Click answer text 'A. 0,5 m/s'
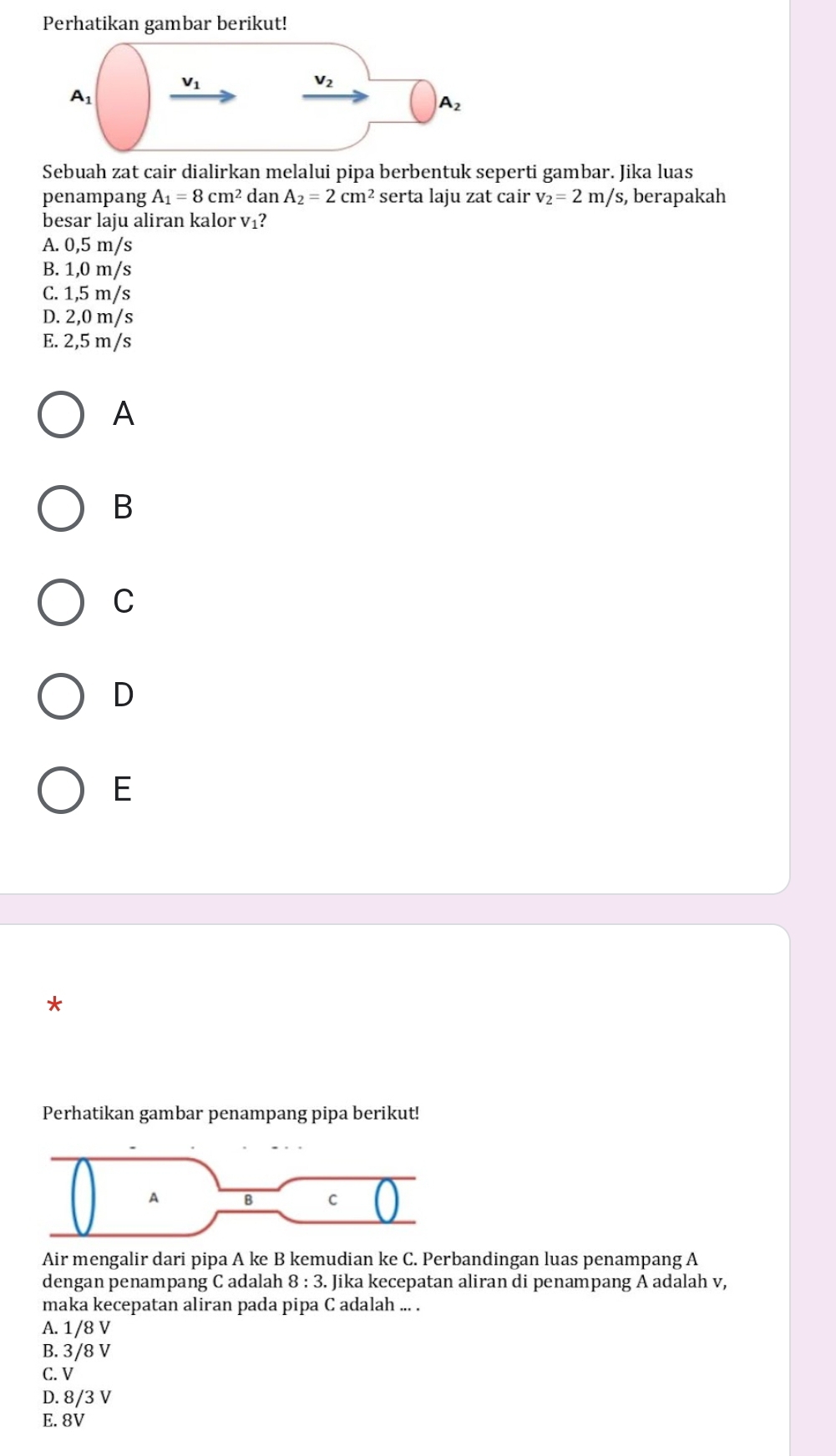 pos(87,245)
